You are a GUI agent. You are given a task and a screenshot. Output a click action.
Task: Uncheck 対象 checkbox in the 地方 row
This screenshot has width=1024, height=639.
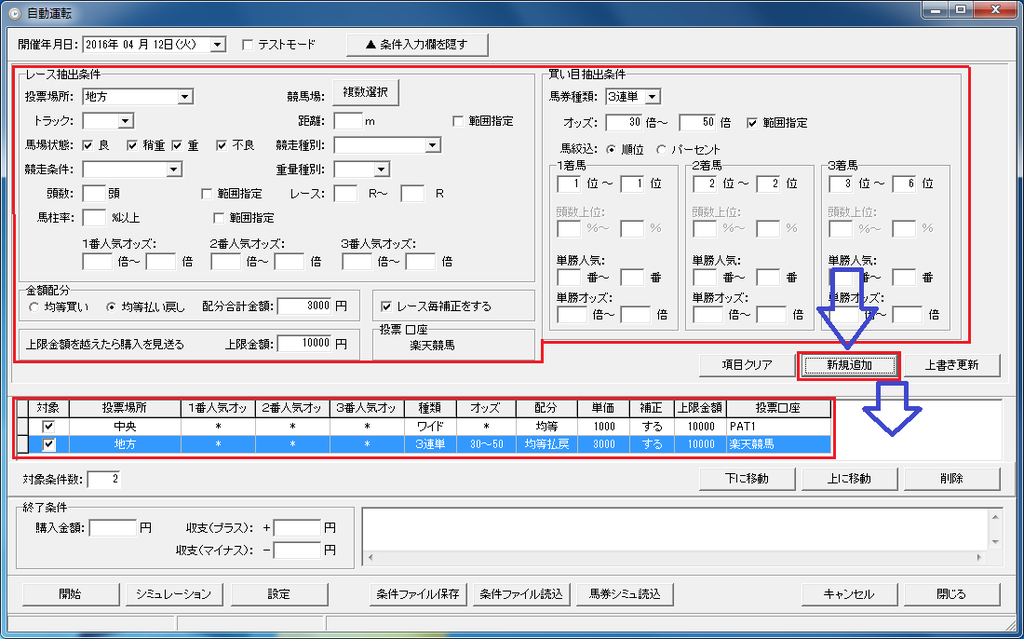tap(48, 444)
